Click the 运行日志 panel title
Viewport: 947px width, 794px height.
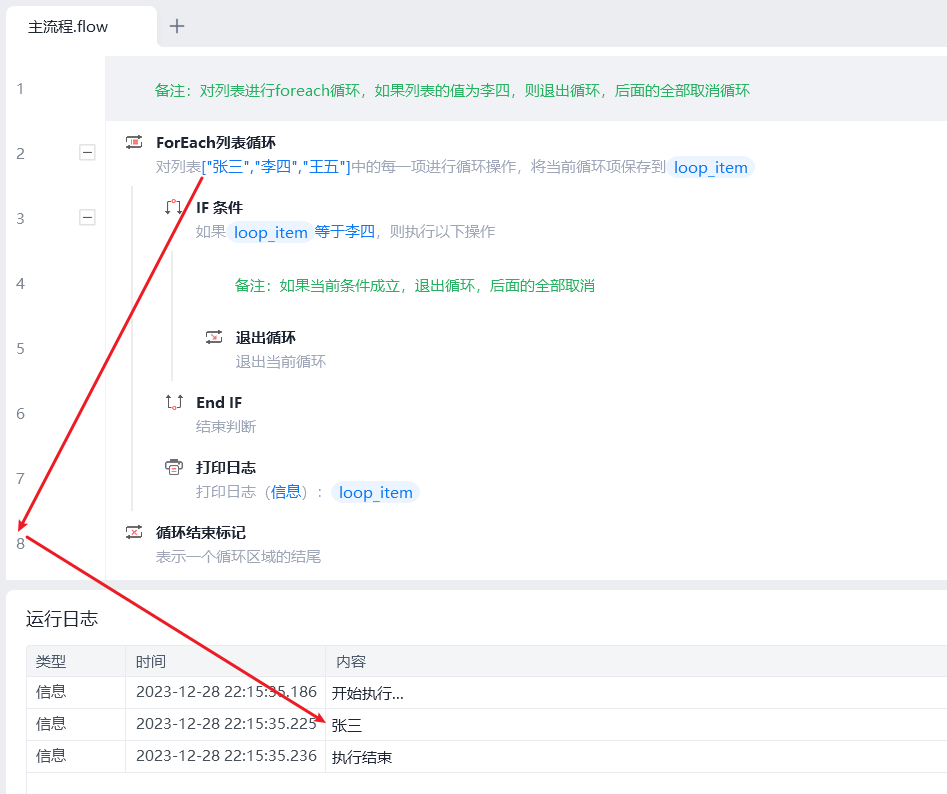tap(62, 619)
